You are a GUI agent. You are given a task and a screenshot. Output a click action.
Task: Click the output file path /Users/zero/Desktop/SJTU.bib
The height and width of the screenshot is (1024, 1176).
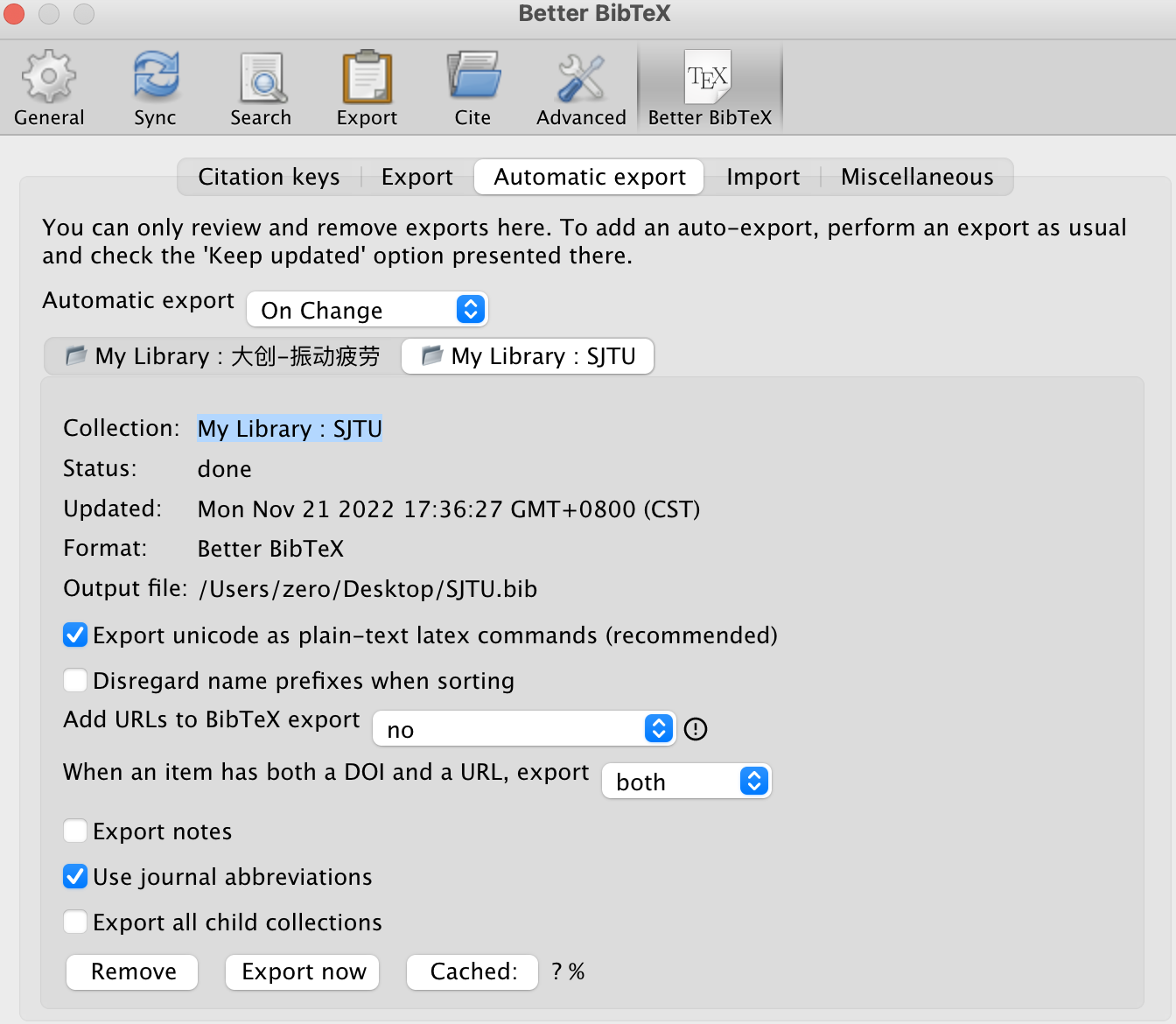pyautogui.click(x=368, y=589)
